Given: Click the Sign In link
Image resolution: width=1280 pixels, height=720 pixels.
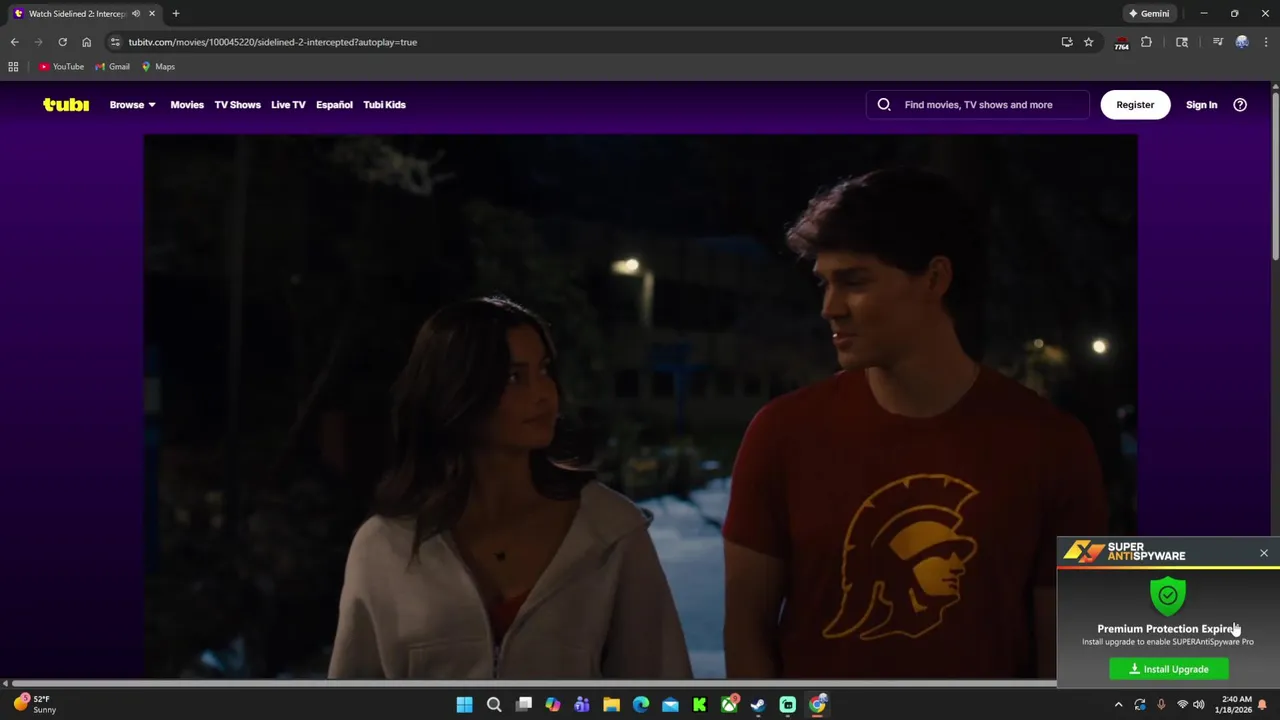Looking at the screenshot, I should pos(1201,104).
